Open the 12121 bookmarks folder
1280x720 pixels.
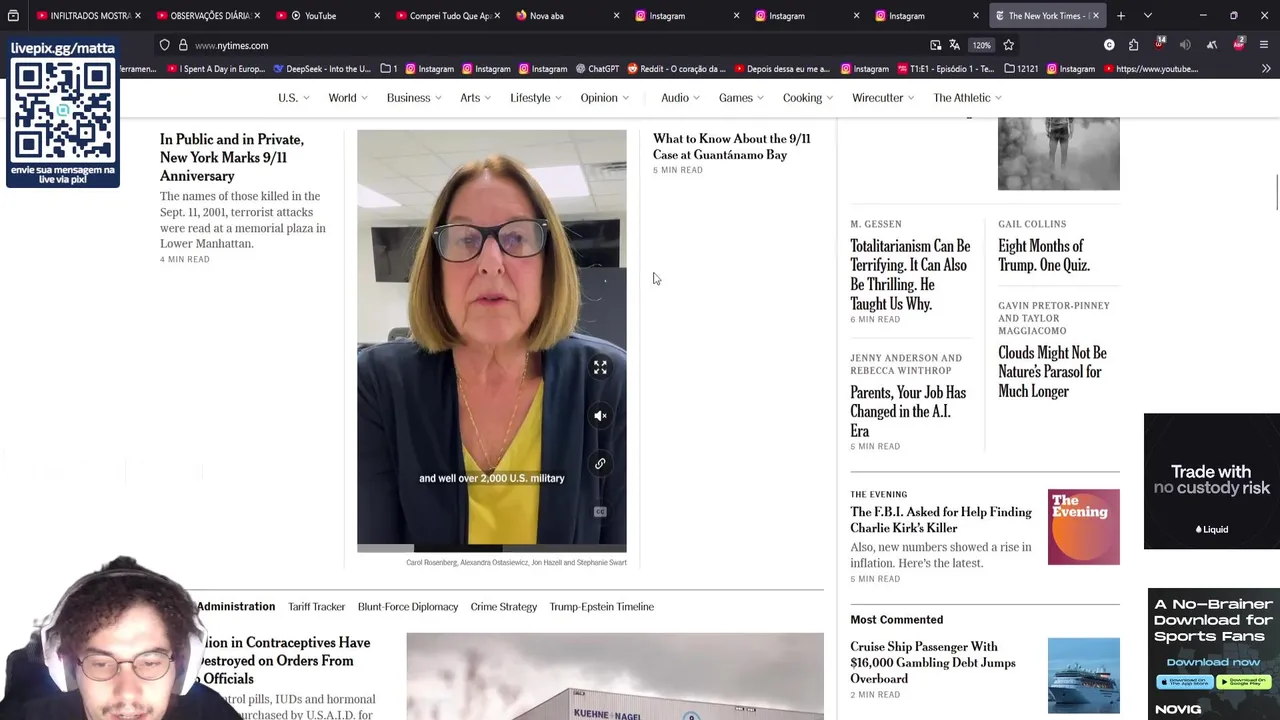[1021, 69]
